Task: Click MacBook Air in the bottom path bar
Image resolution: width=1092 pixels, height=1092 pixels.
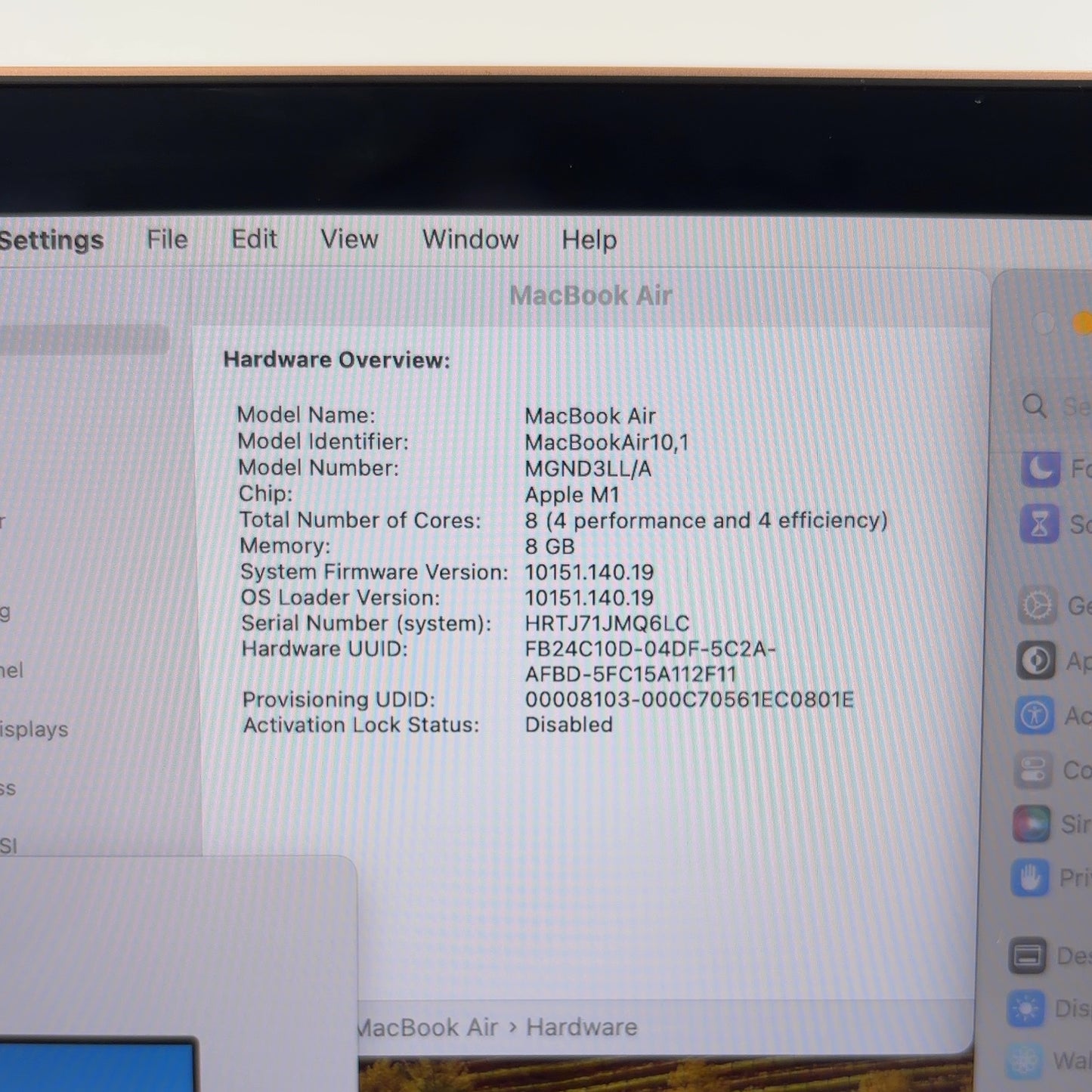Action: [x=428, y=1028]
